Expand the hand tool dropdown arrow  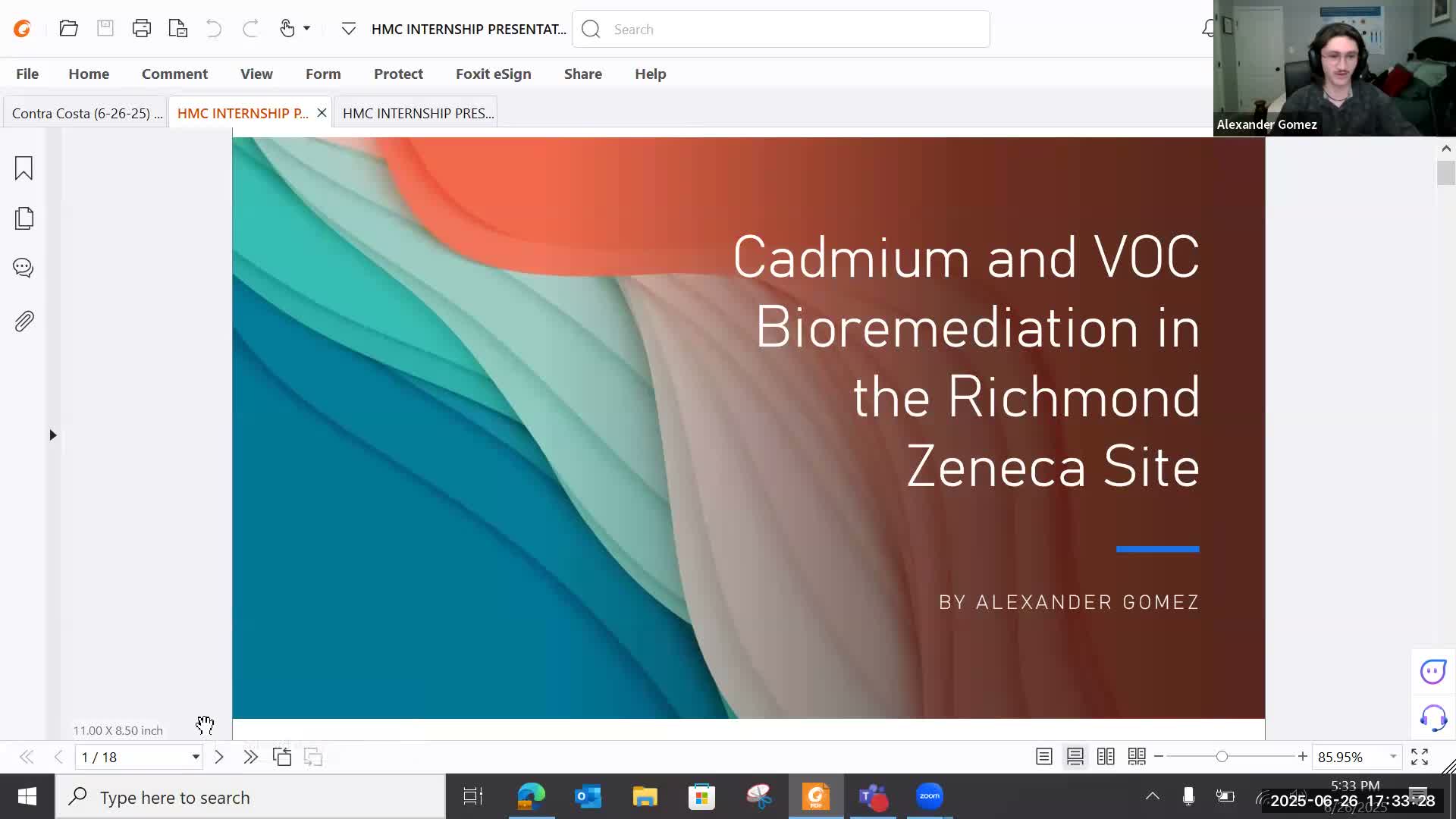(307, 29)
